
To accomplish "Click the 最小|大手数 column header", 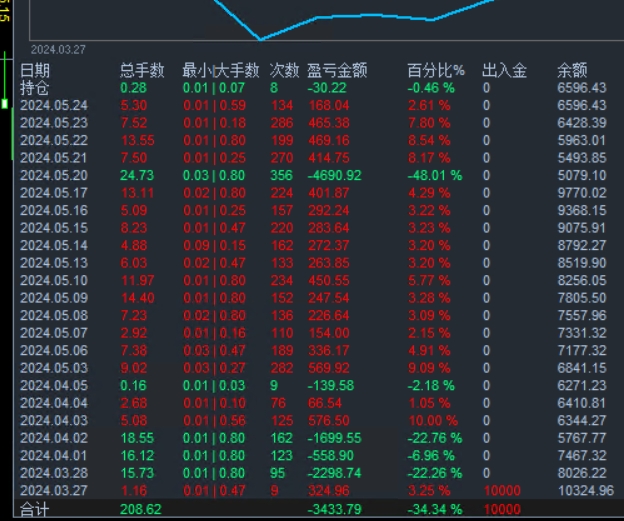I will [221, 70].
